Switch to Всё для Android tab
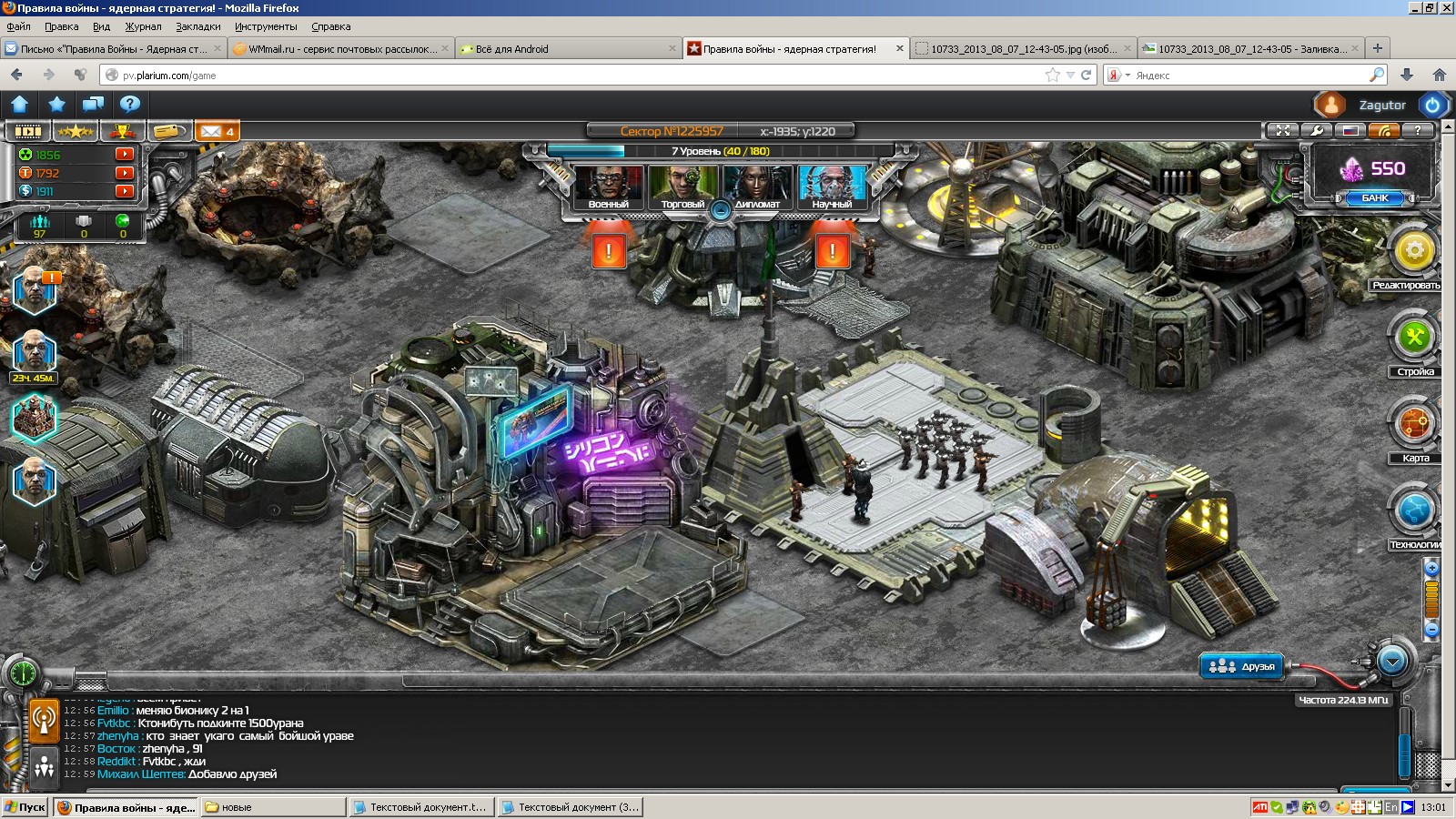This screenshot has height=819, width=1456. point(568,49)
